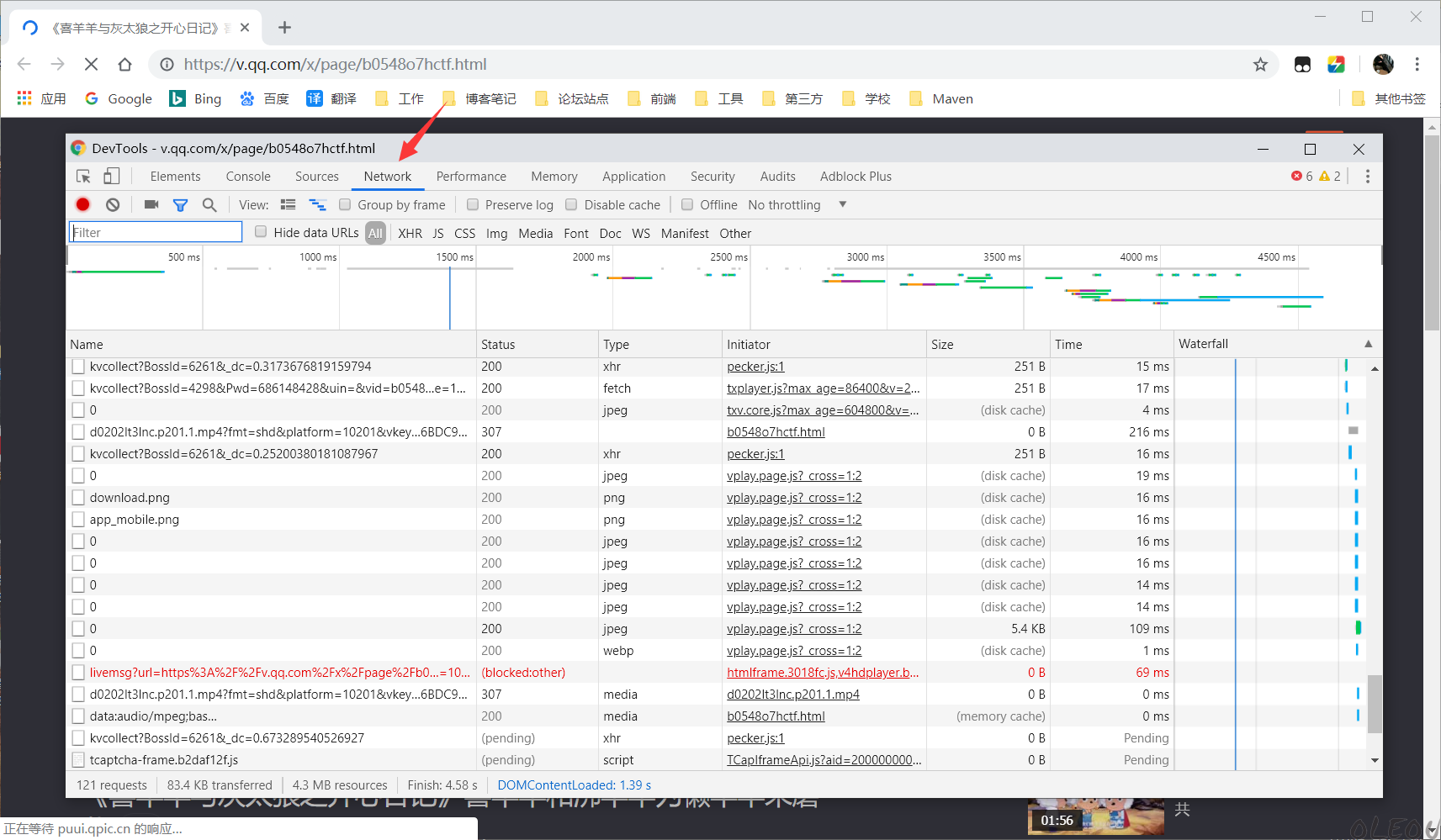This screenshot has width=1441, height=840.
Task: Check the tcaptcha-frame.b2daf12f.js row checkbox
Action: (x=78, y=760)
